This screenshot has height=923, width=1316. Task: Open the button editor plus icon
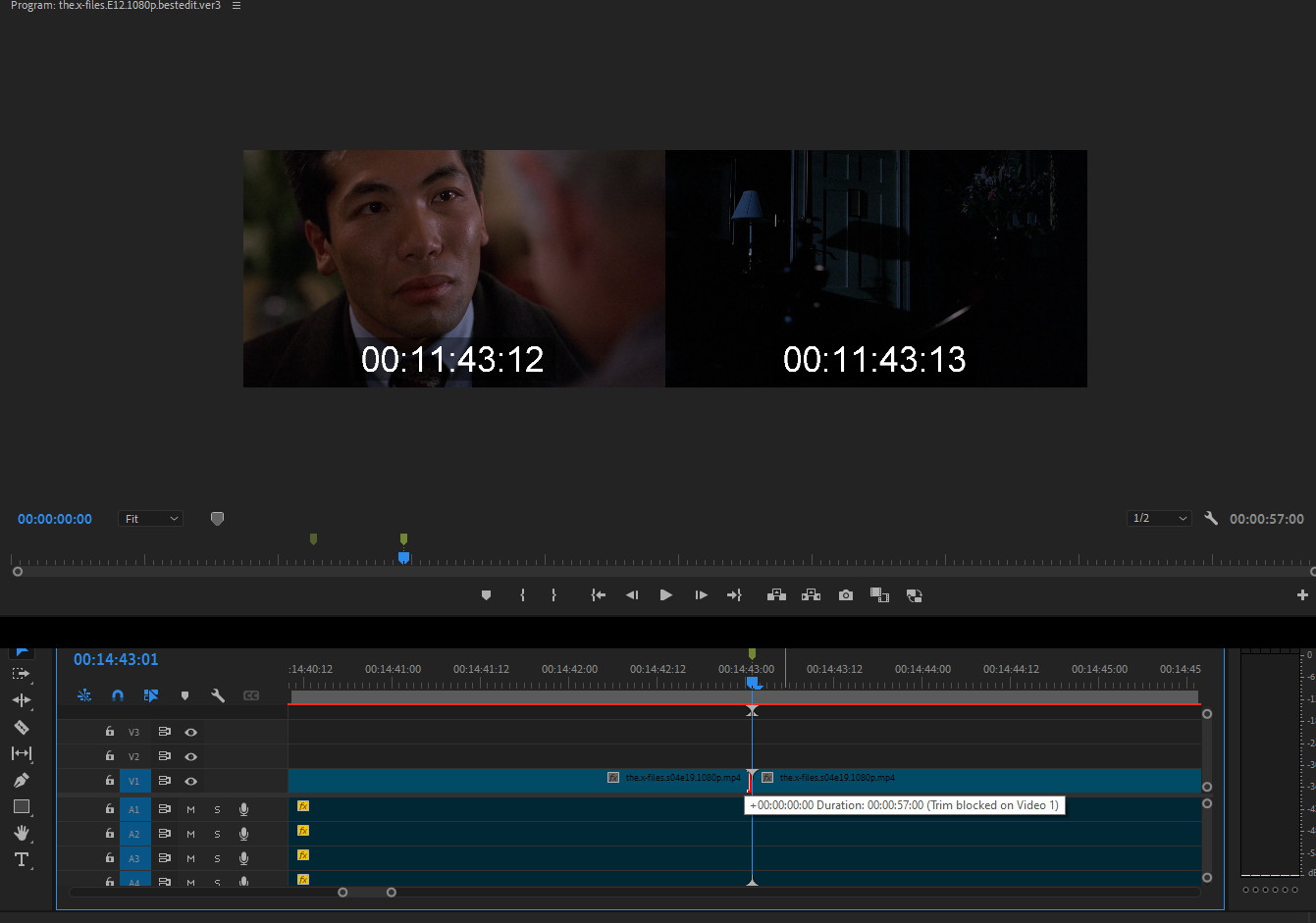coord(1302,595)
